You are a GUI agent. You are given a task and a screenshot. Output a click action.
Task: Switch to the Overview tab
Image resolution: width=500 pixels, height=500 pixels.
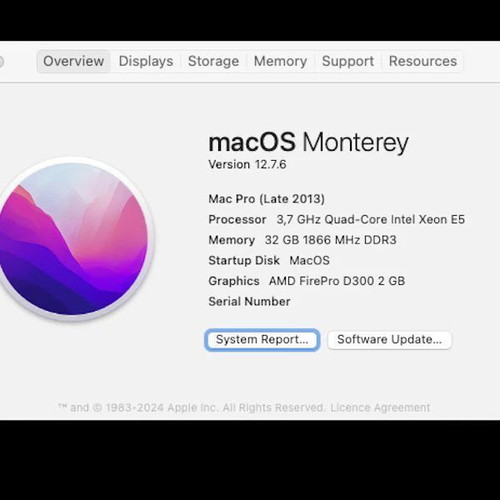pyautogui.click(x=74, y=61)
